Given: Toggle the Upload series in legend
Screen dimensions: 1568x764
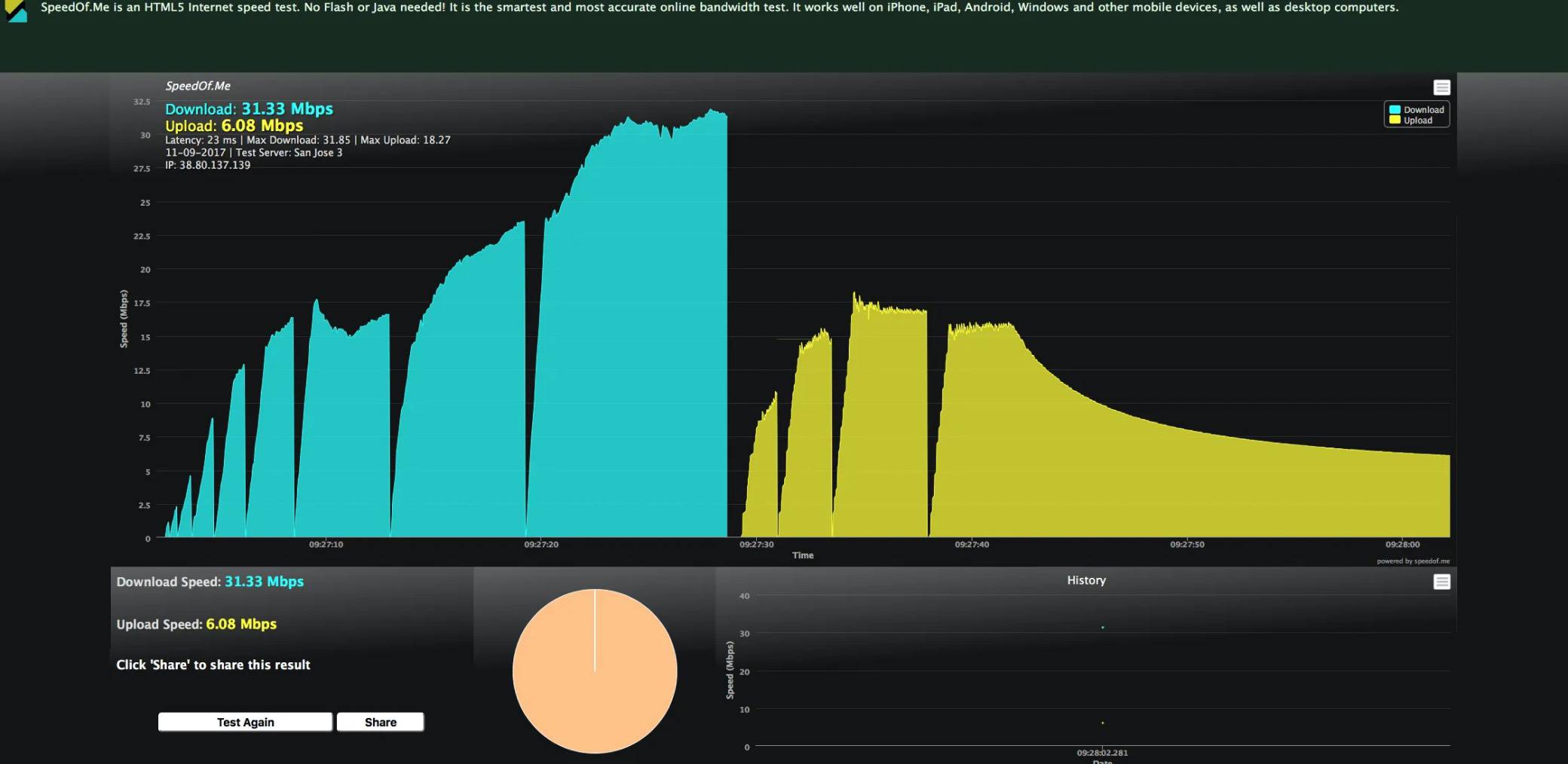Looking at the screenshot, I should tap(1410, 120).
